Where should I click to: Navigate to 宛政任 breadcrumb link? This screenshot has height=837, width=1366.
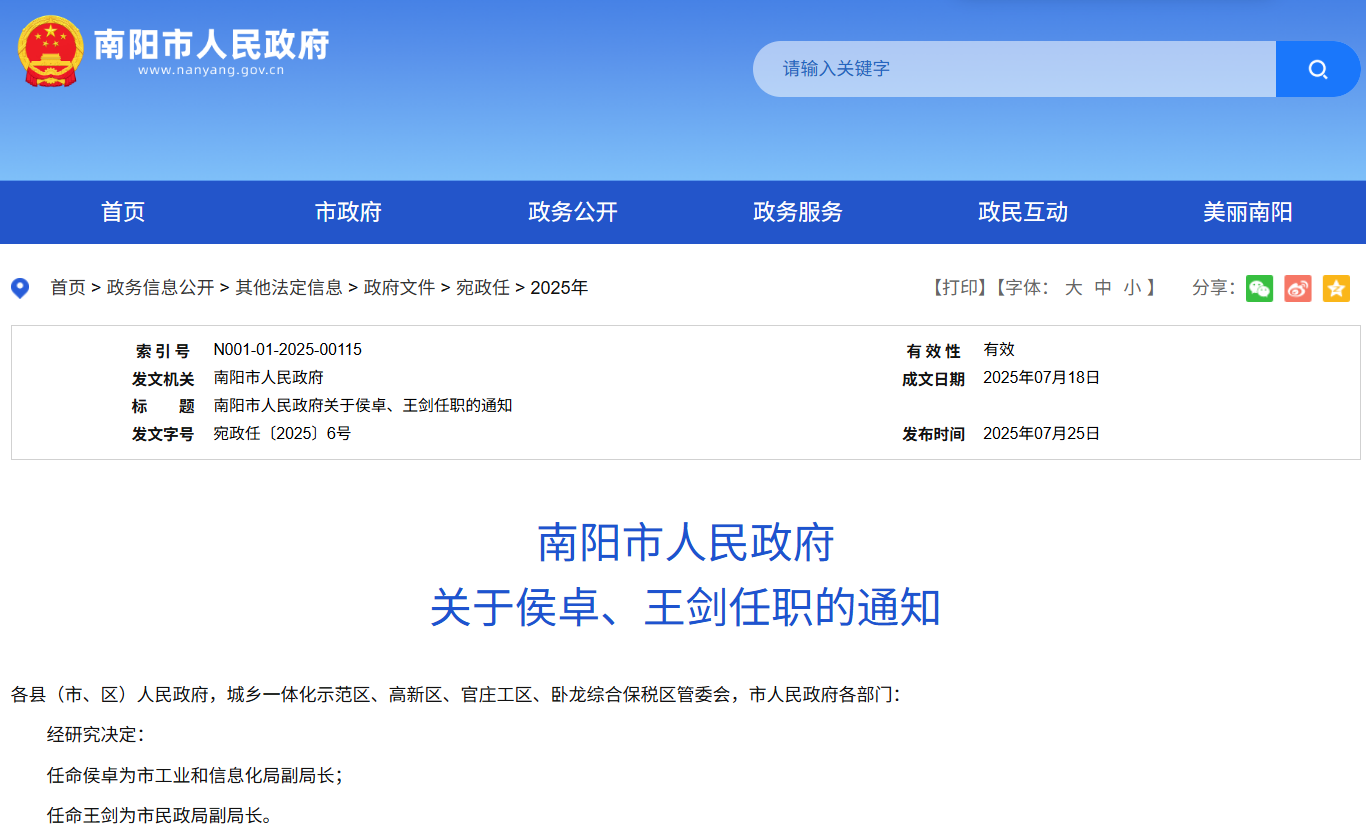(483, 288)
